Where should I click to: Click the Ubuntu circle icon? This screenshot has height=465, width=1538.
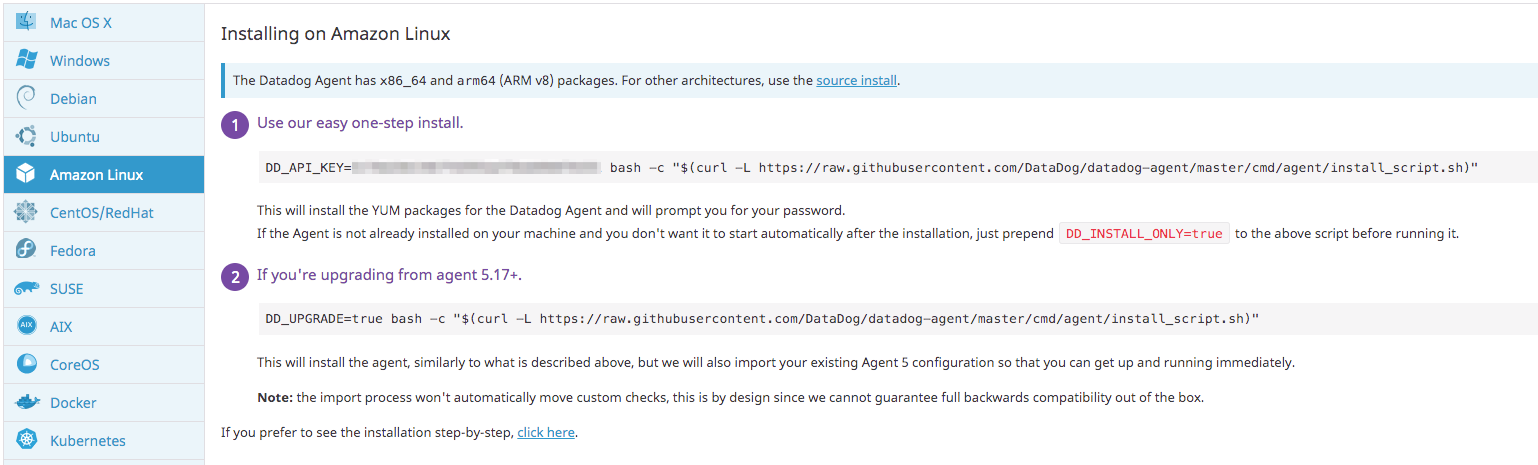tap(26, 136)
